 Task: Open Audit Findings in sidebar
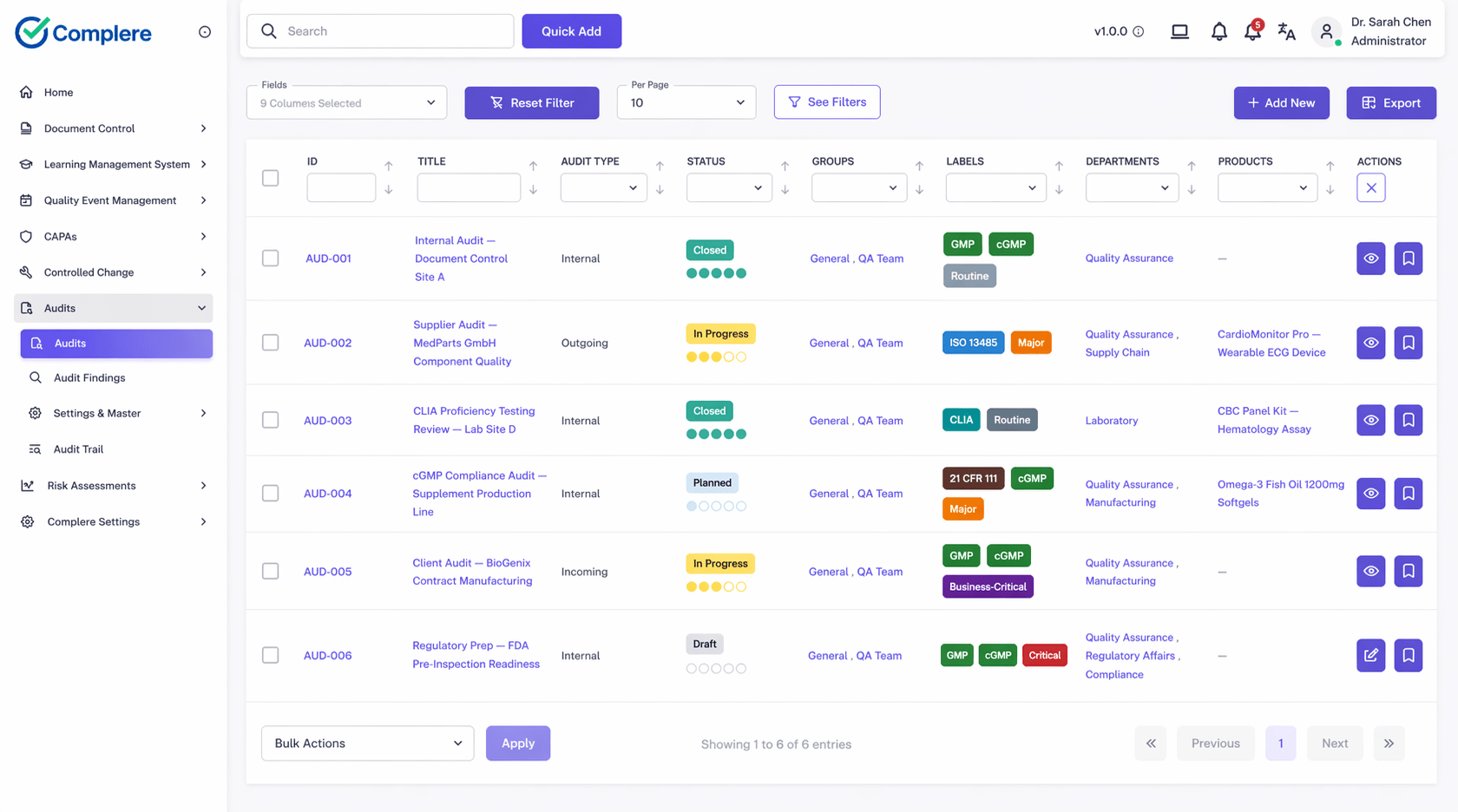point(89,377)
